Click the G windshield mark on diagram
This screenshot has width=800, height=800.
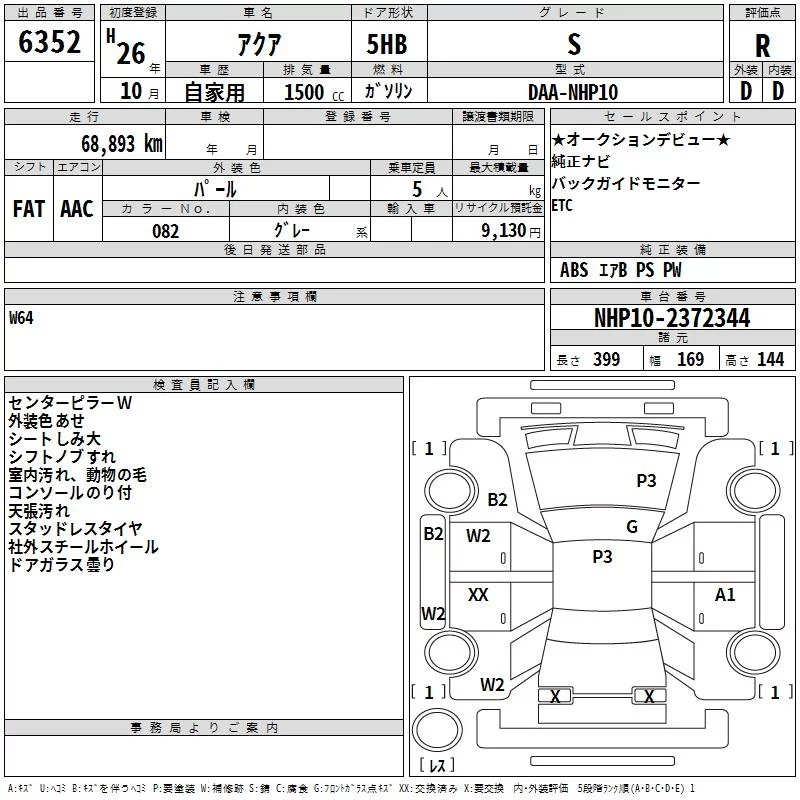tap(632, 527)
